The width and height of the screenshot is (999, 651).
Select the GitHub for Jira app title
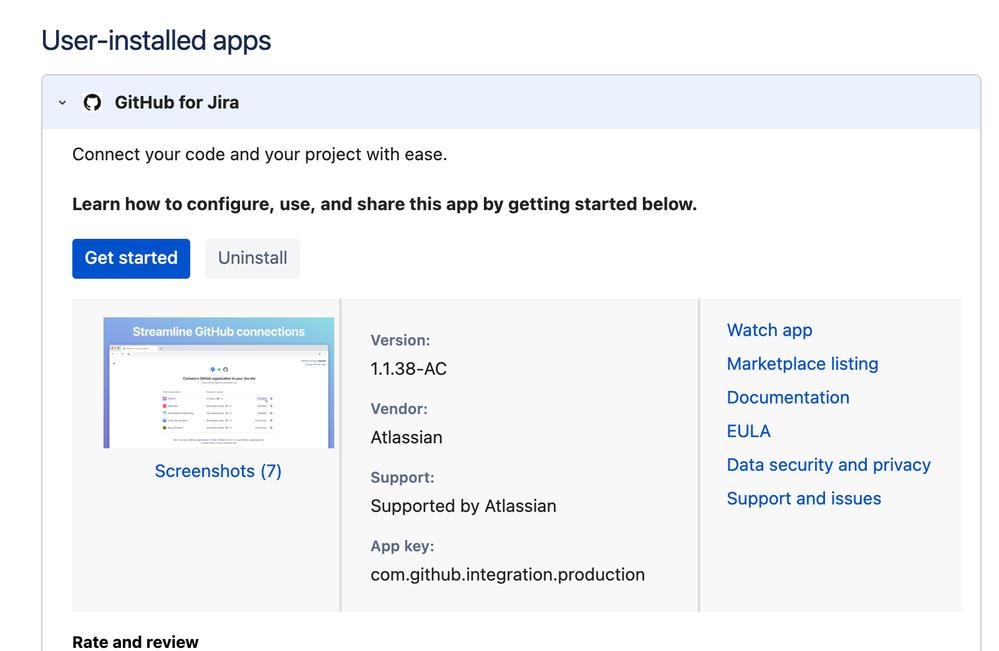176,103
